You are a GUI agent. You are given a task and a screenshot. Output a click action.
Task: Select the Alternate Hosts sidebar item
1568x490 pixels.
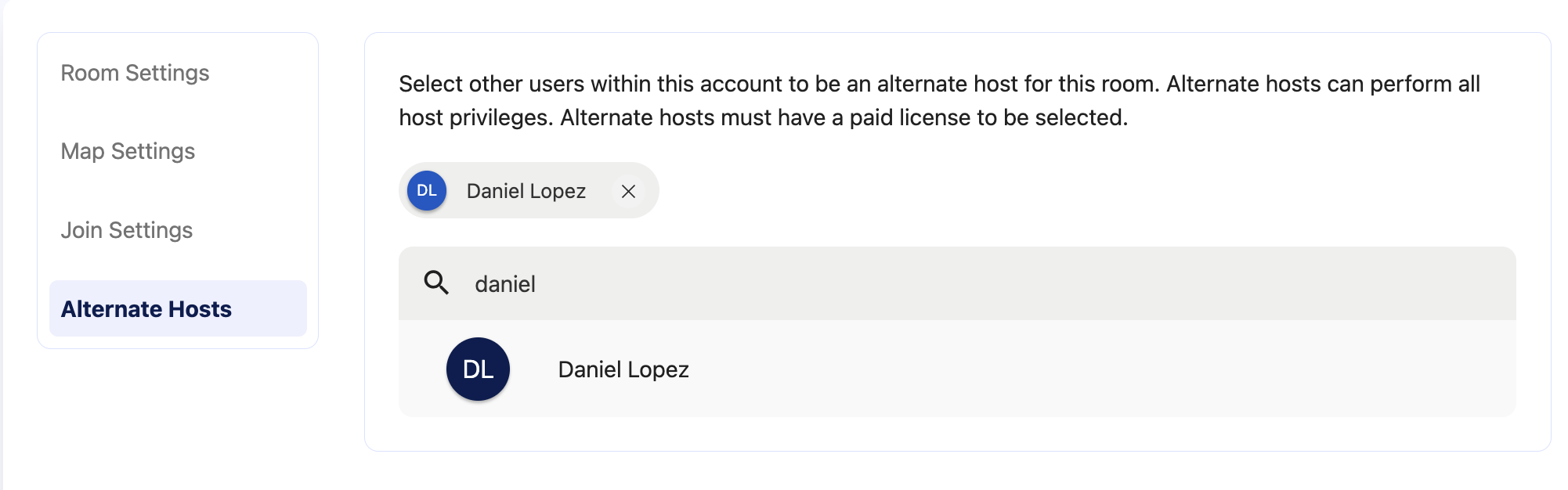(178, 308)
